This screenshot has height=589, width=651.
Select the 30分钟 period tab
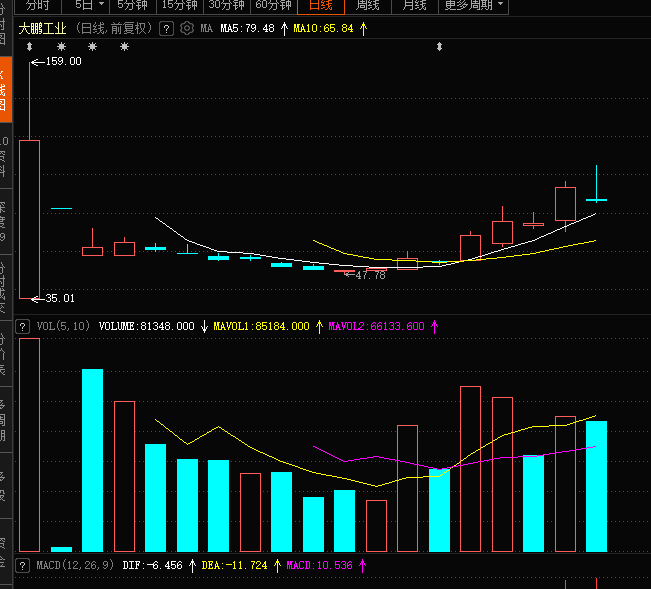pyautogui.click(x=227, y=6)
